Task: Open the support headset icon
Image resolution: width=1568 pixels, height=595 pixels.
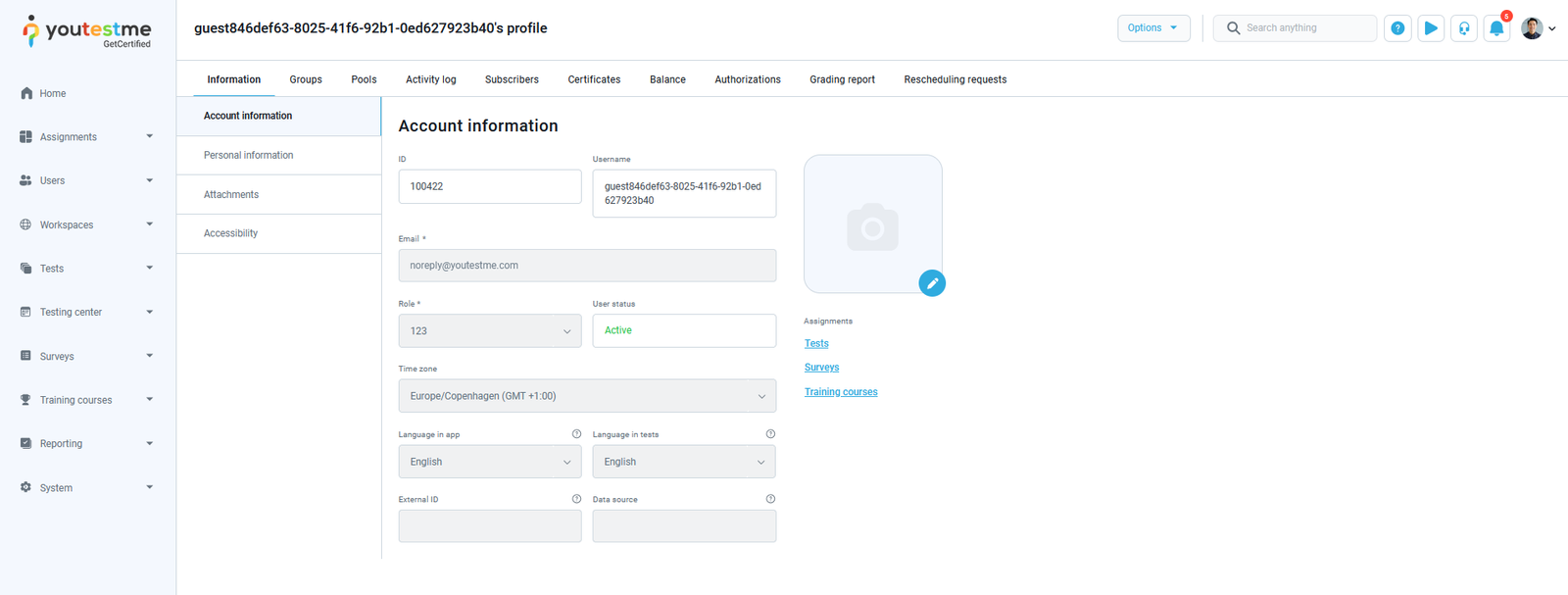Action: pos(1464,28)
